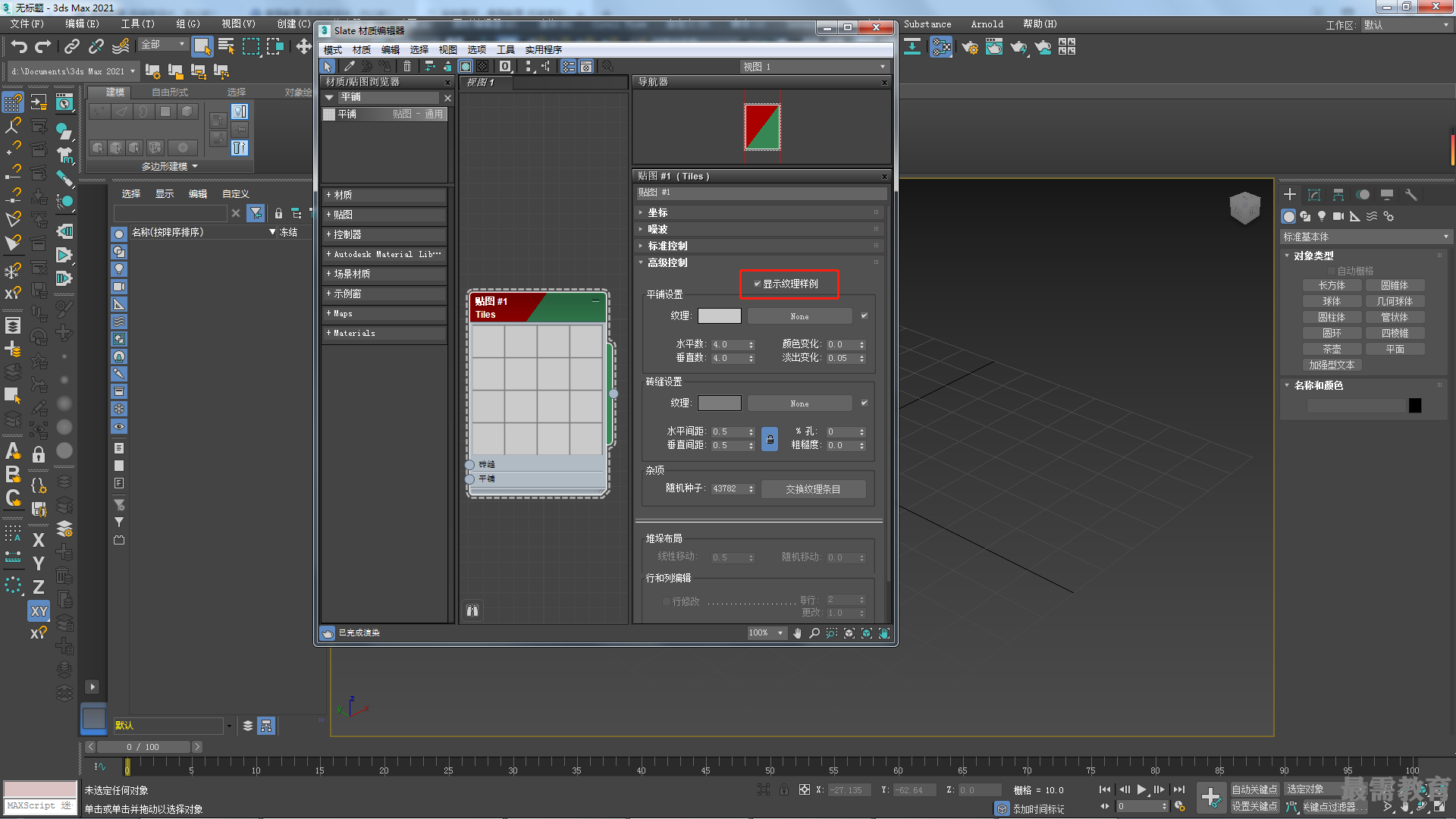Image resolution: width=1456 pixels, height=819 pixels.
Task: Toggle parameter editor panel icon
Action: coord(586,67)
